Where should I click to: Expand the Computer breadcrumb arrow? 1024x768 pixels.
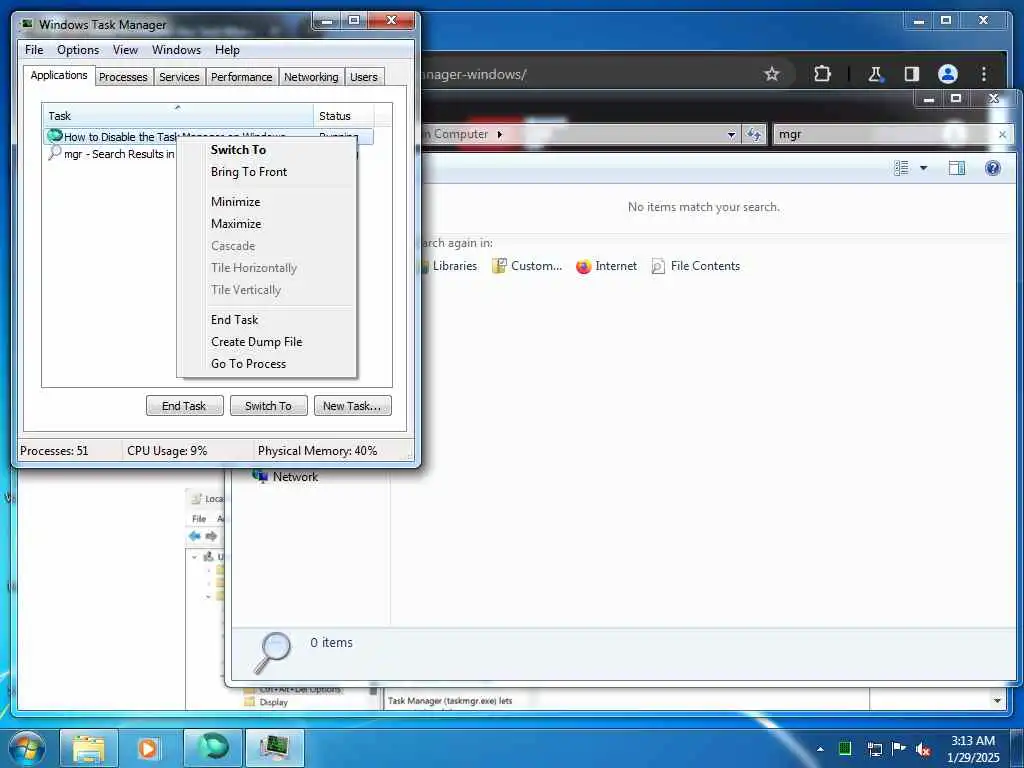pos(500,135)
